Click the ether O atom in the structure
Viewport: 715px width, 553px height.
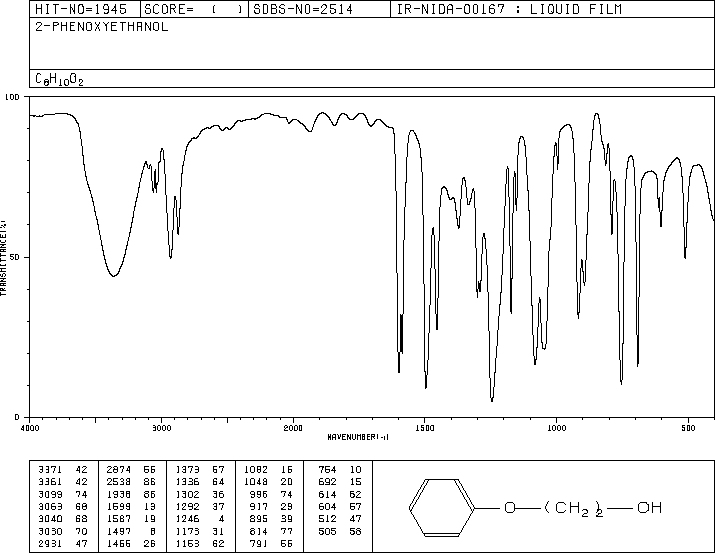510,507
